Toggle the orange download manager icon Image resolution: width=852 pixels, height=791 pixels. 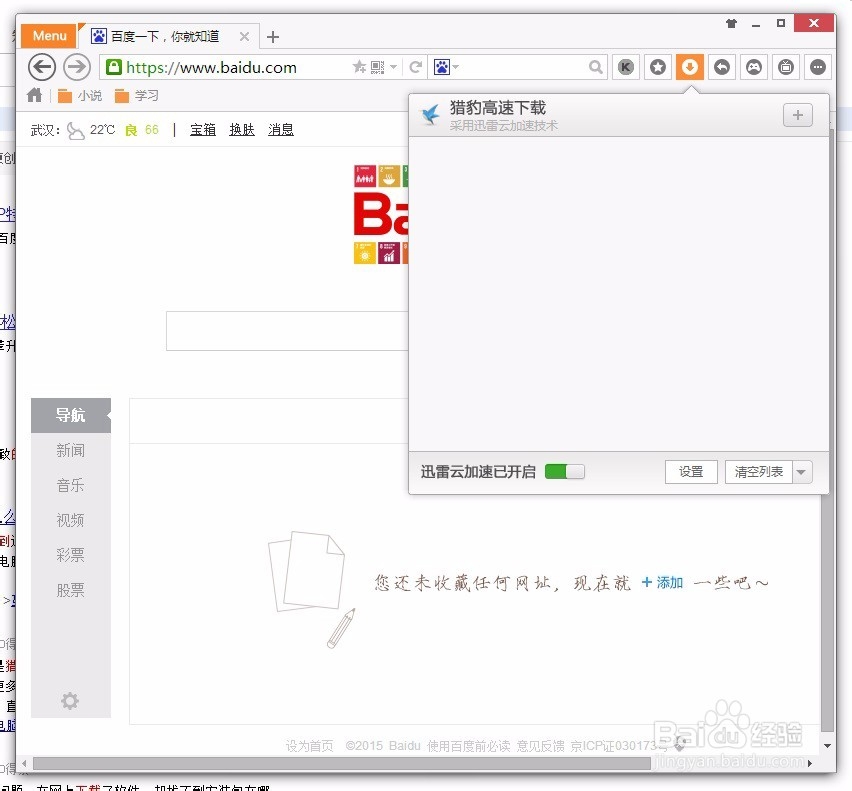coord(690,67)
